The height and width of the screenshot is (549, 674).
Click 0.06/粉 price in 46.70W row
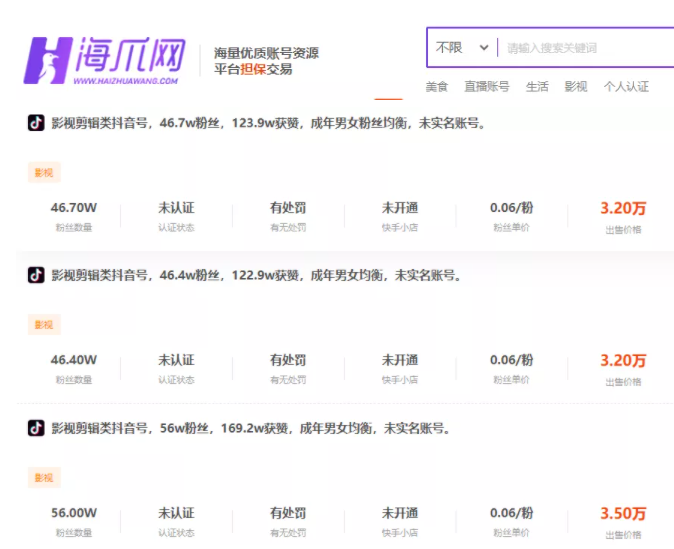tap(512, 208)
